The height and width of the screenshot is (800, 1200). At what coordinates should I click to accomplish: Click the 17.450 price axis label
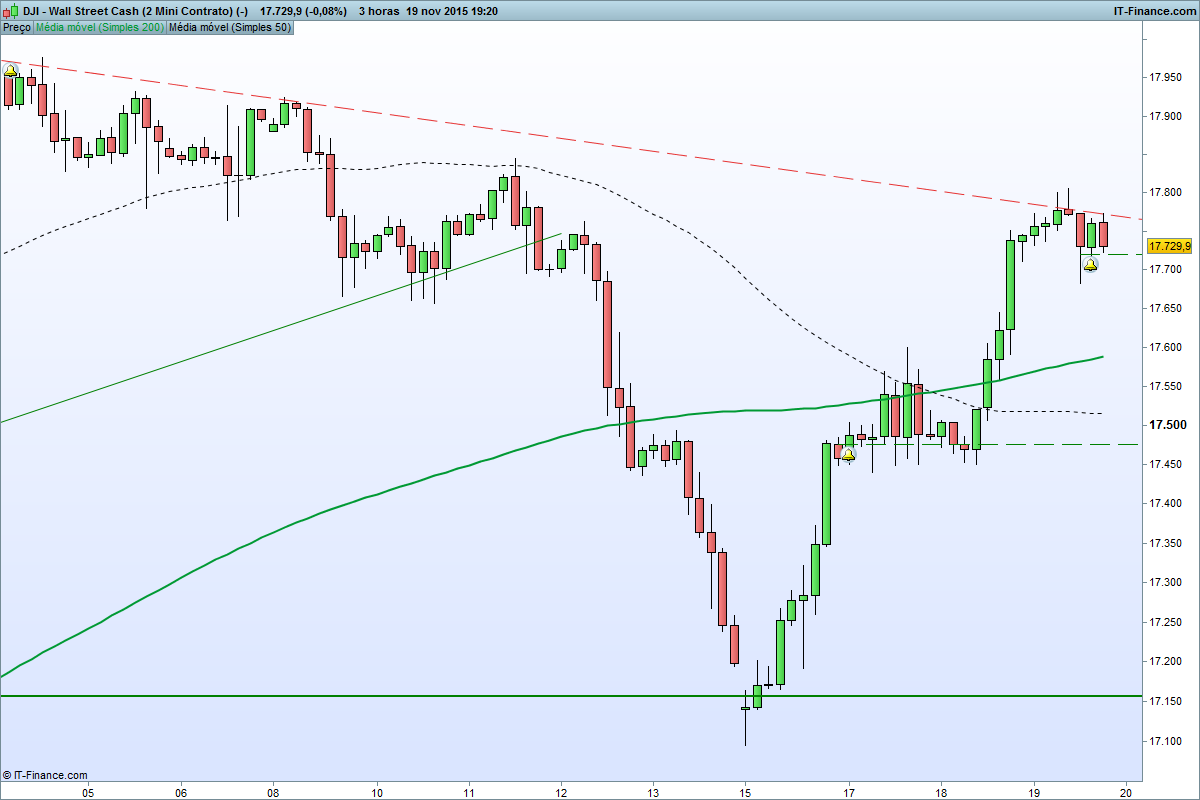pos(1165,464)
